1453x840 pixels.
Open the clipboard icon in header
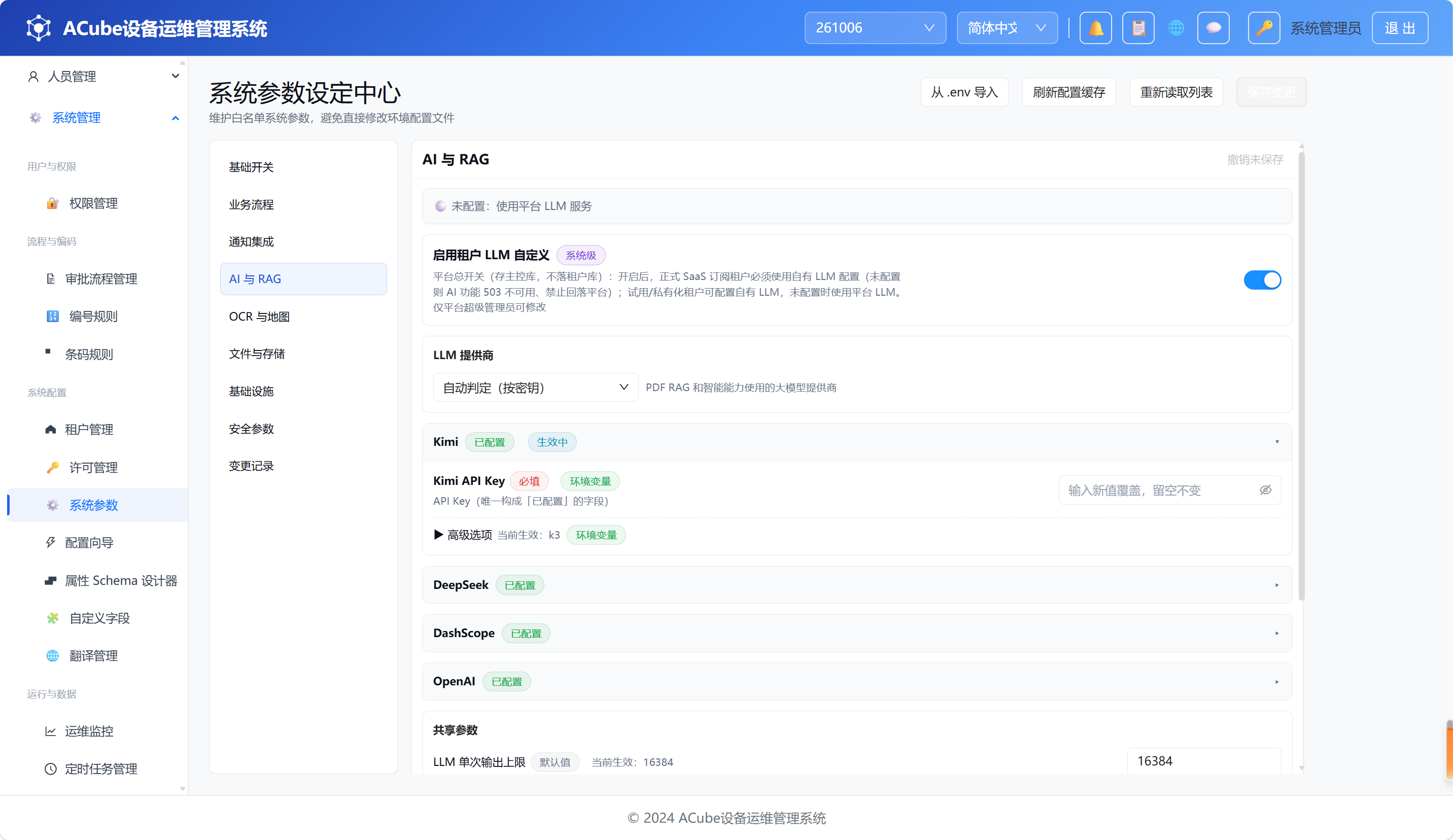click(1137, 28)
